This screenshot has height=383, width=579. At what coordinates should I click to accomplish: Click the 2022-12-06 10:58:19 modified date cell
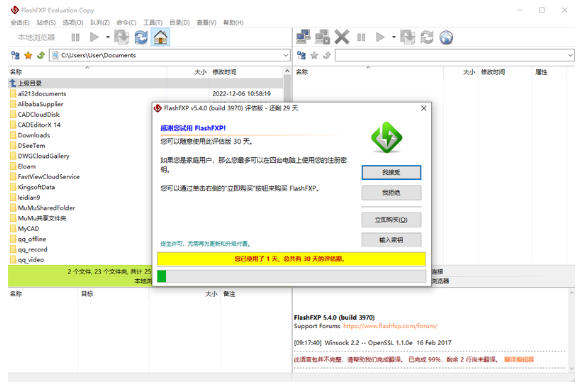click(x=241, y=94)
